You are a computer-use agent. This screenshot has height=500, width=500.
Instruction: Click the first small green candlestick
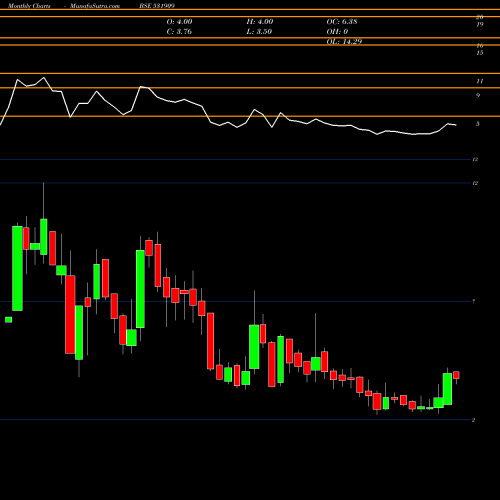[8, 320]
